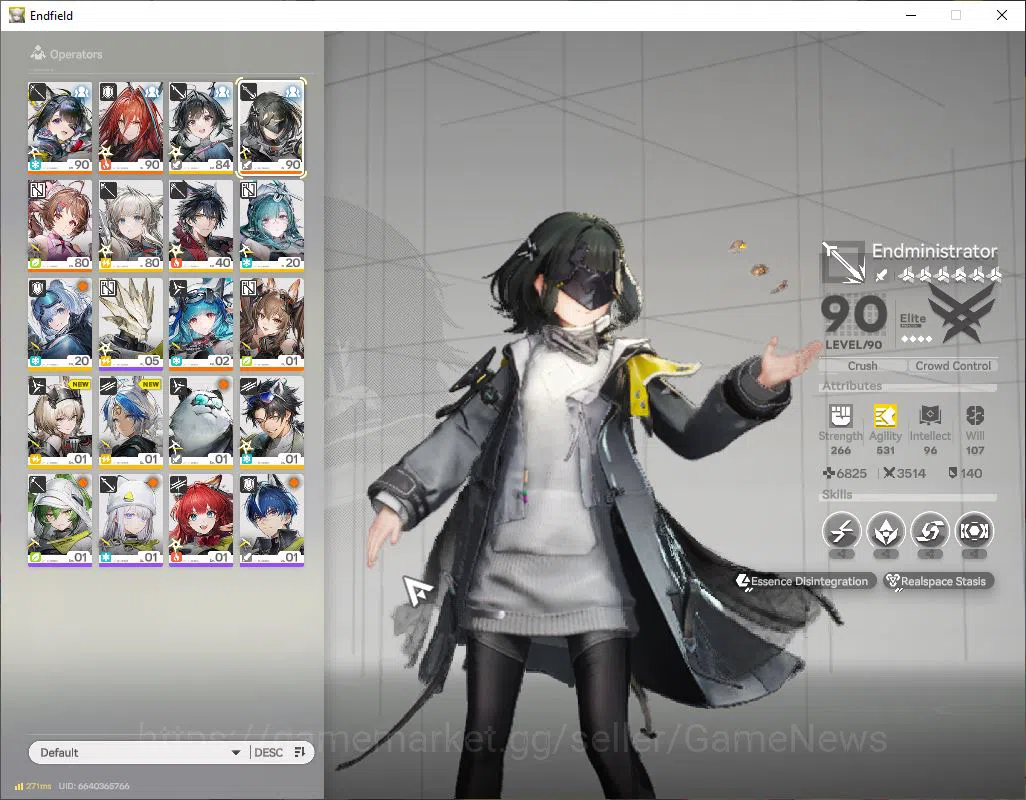The height and width of the screenshot is (800, 1026).
Task: Select the purple-eyed level 90 first operator card
Action: (60, 127)
